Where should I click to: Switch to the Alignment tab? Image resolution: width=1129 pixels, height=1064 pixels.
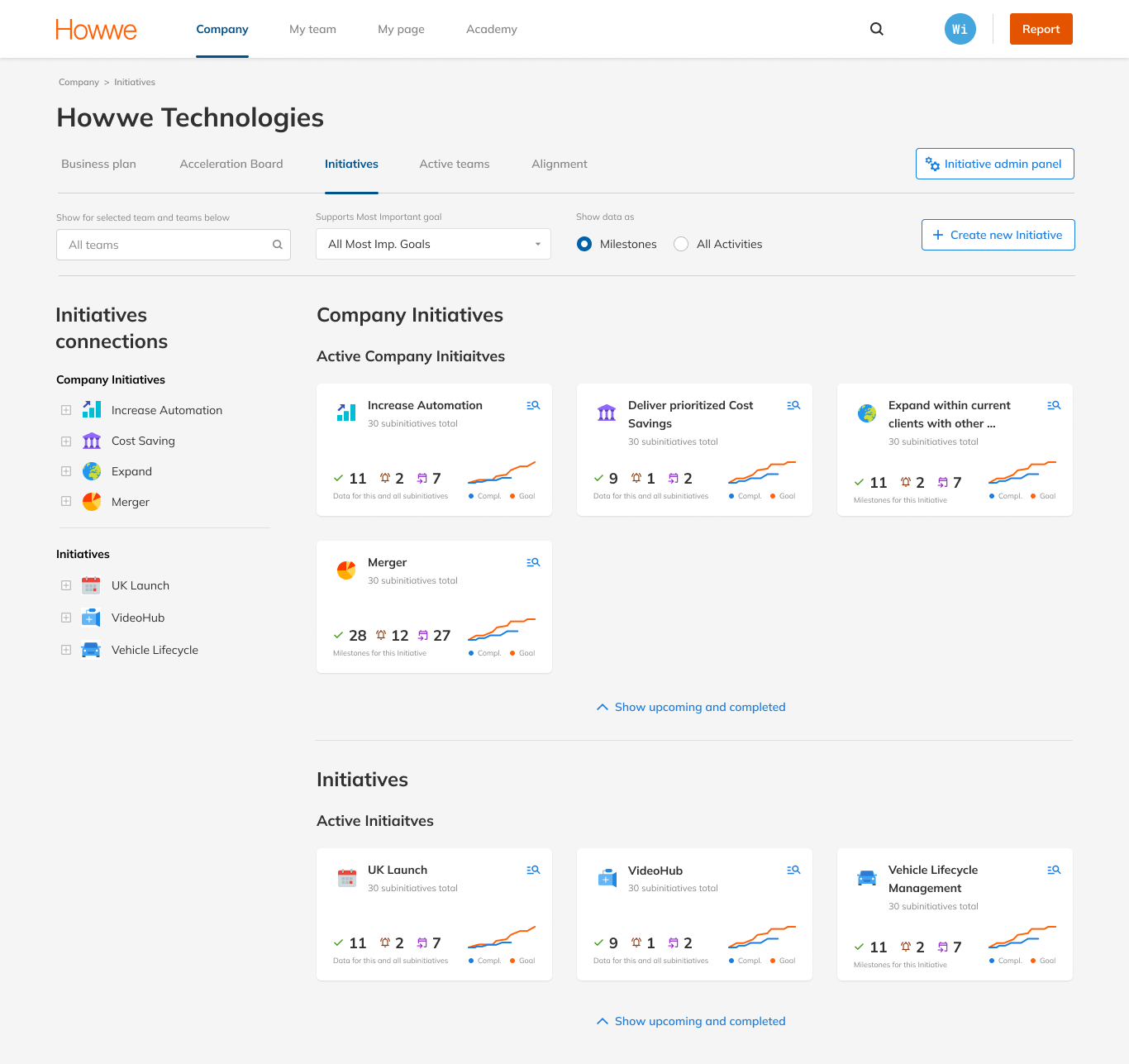pos(560,164)
